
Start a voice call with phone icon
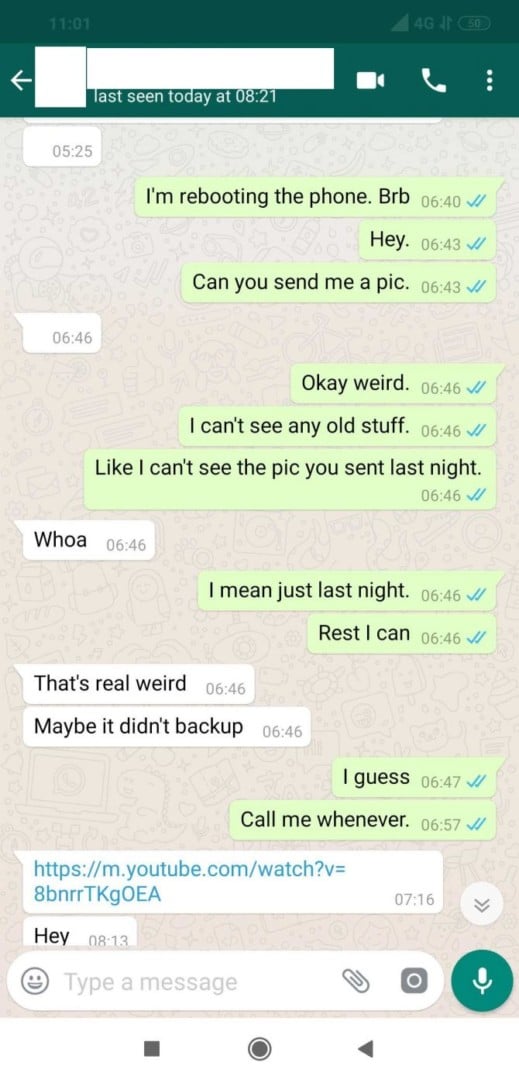pos(433,81)
